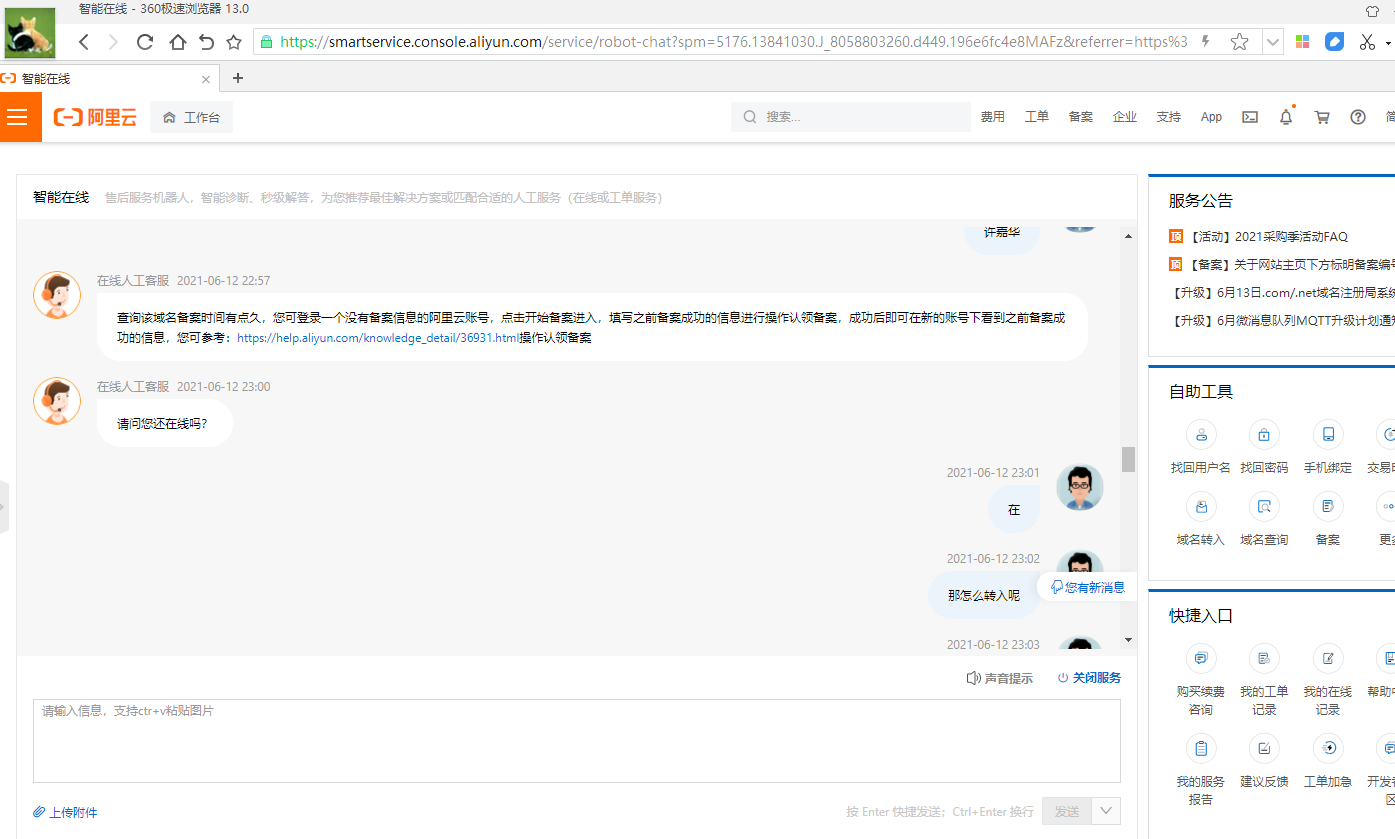Screen dimensions: 1395x839
Task: Click the 手机绑定 tool icon
Action: coord(1328,435)
